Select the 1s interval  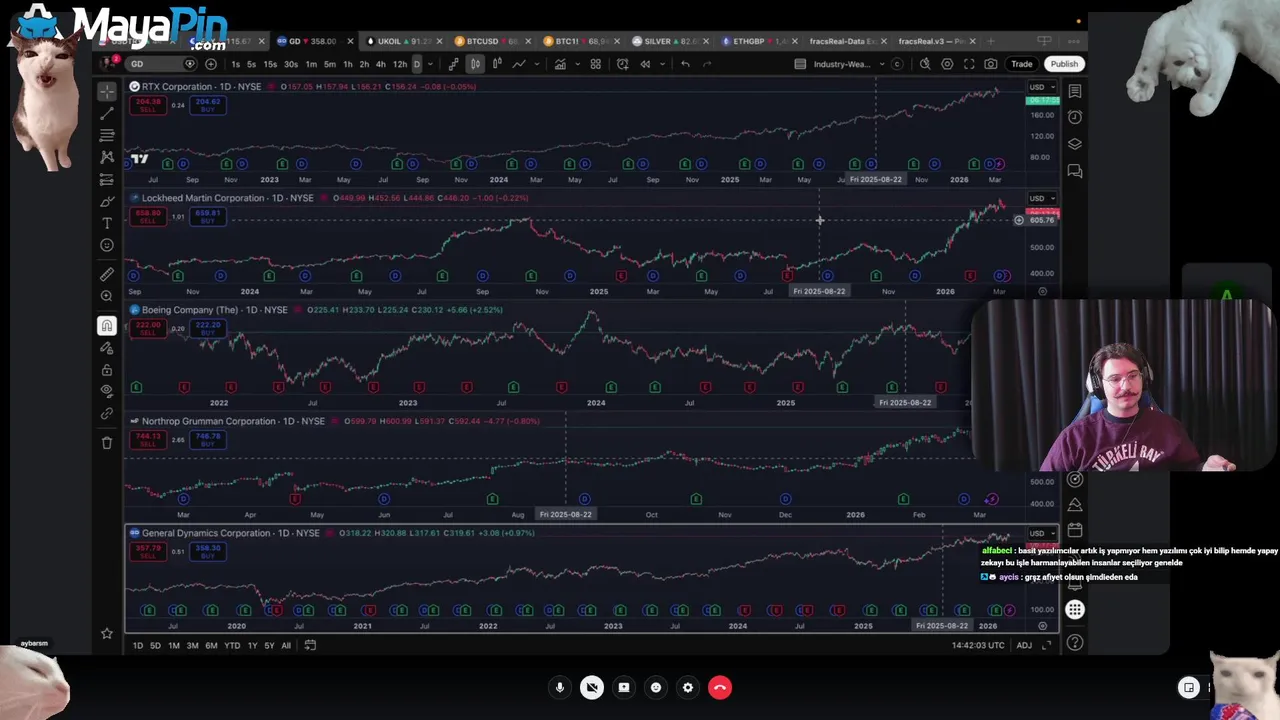(x=236, y=64)
